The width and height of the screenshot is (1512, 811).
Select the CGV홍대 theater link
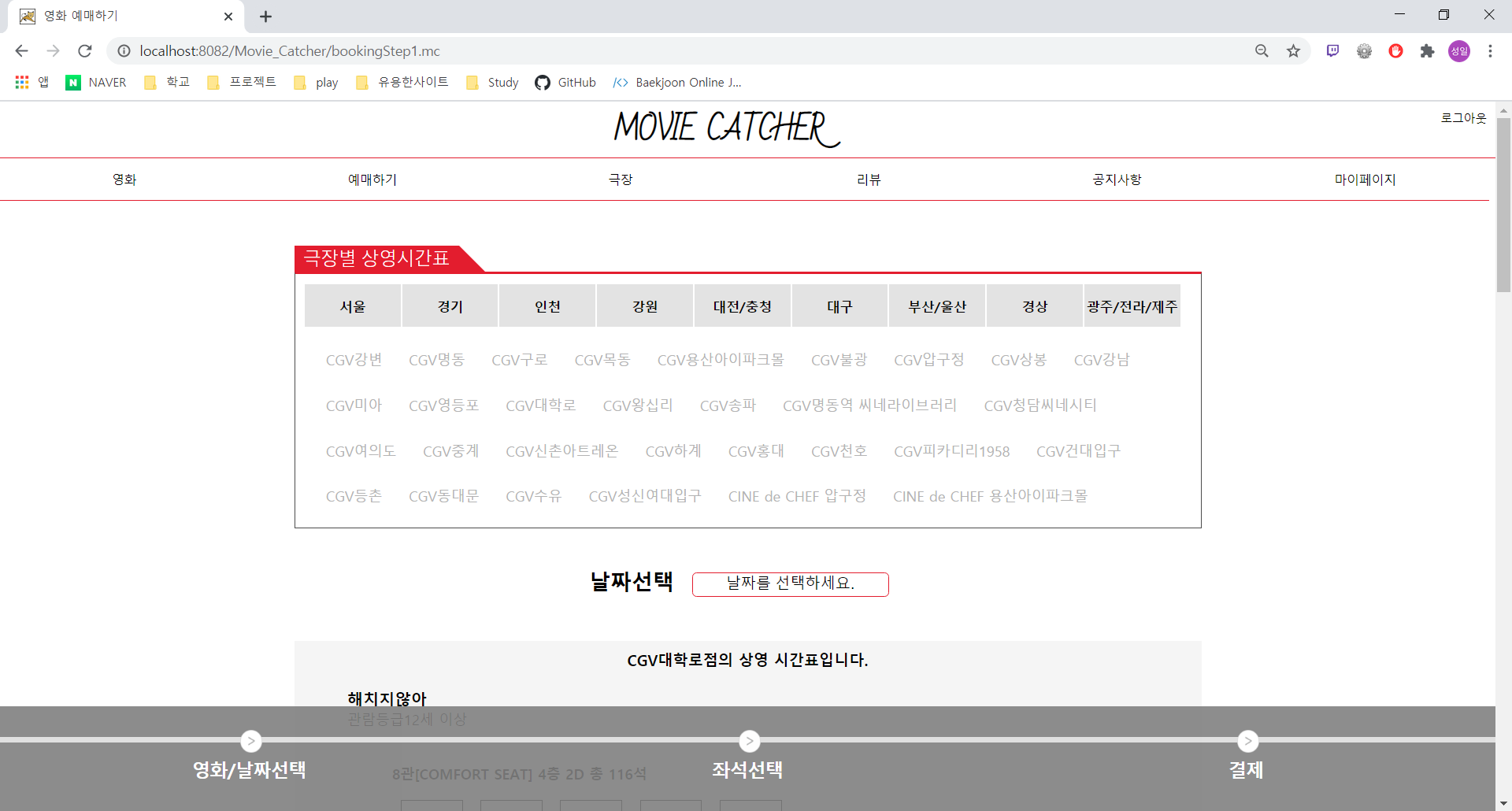coord(756,451)
